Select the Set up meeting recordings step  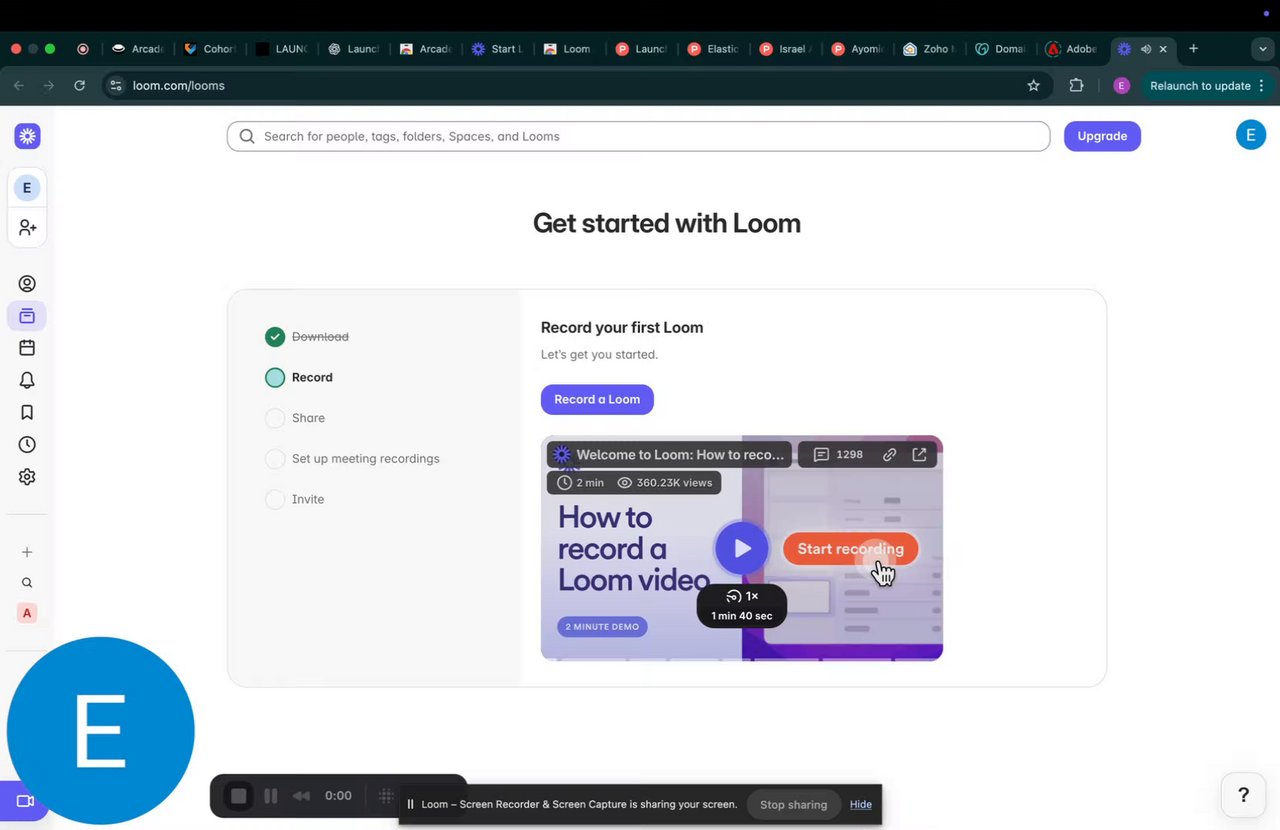[x=352, y=459]
